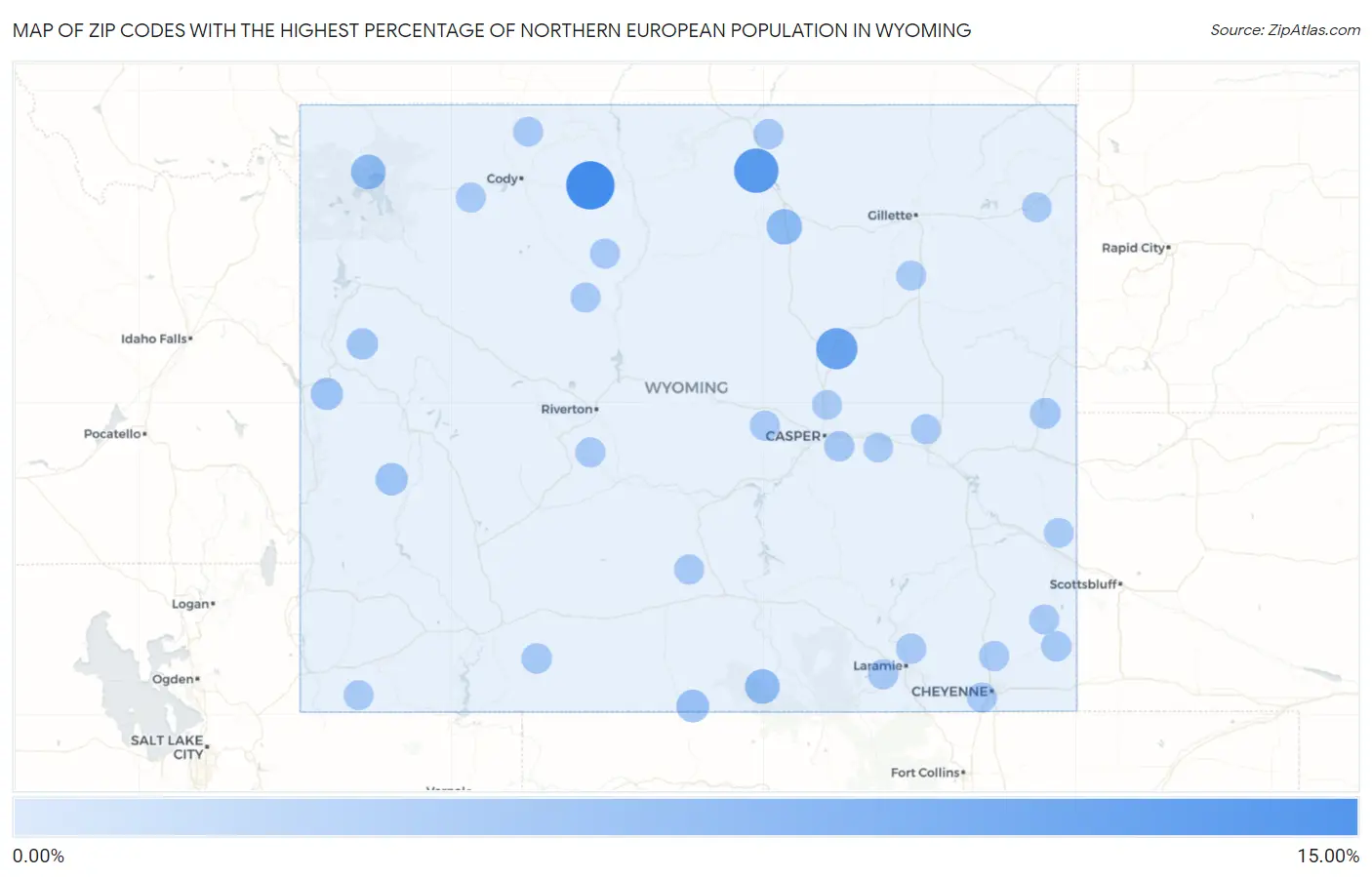Click the Idaho Falls label

pyautogui.click(x=154, y=339)
